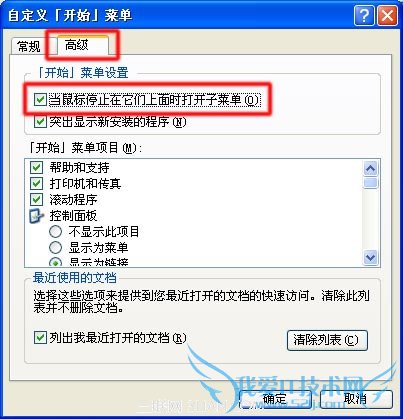403x419 pixels.
Task: Switch to the 常规 tab
Action: [x=29, y=46]
